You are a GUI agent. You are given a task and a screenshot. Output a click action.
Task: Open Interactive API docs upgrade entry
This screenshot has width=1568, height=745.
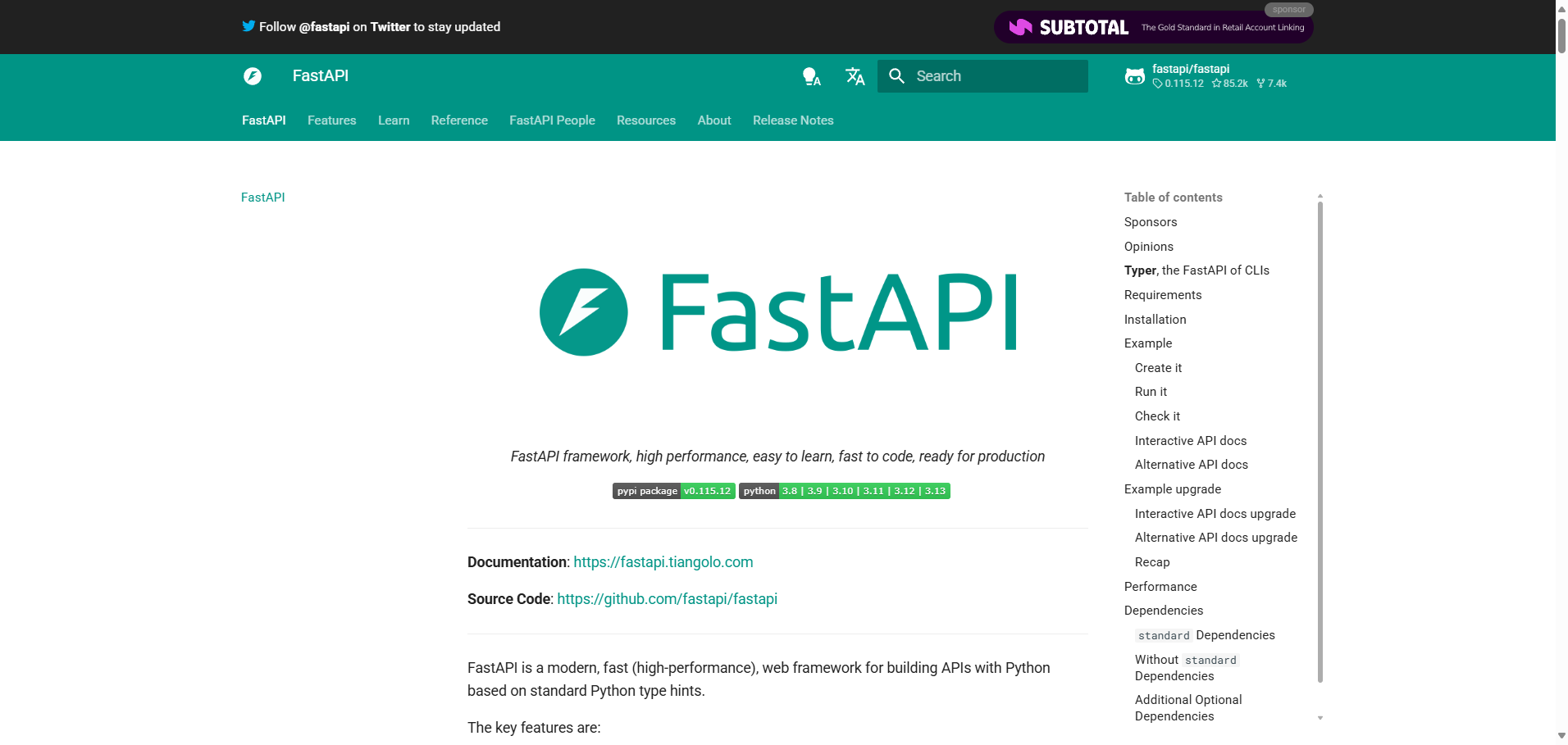click(x=1215, y=514)
